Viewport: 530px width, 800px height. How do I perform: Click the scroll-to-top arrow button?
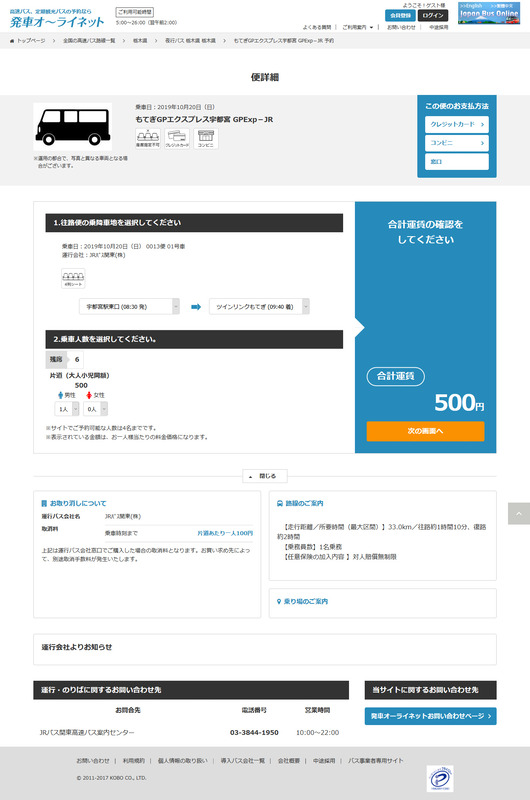point(519,513)
